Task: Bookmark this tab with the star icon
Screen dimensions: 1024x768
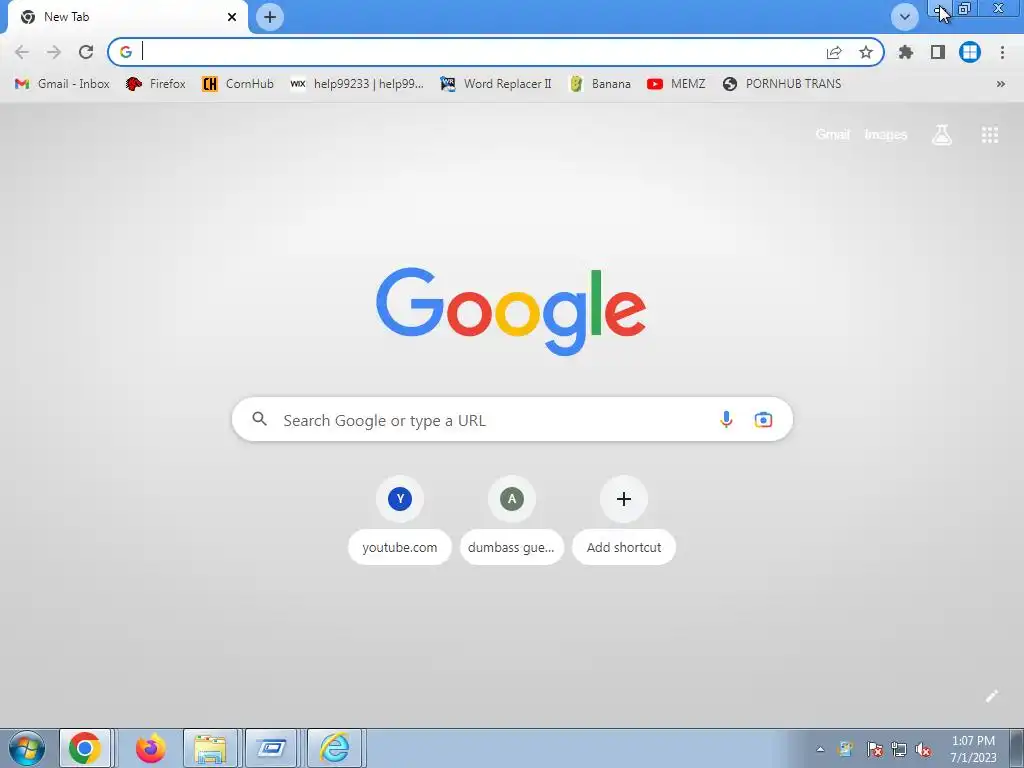Action: pyautogui.click(x=865, y=52)
